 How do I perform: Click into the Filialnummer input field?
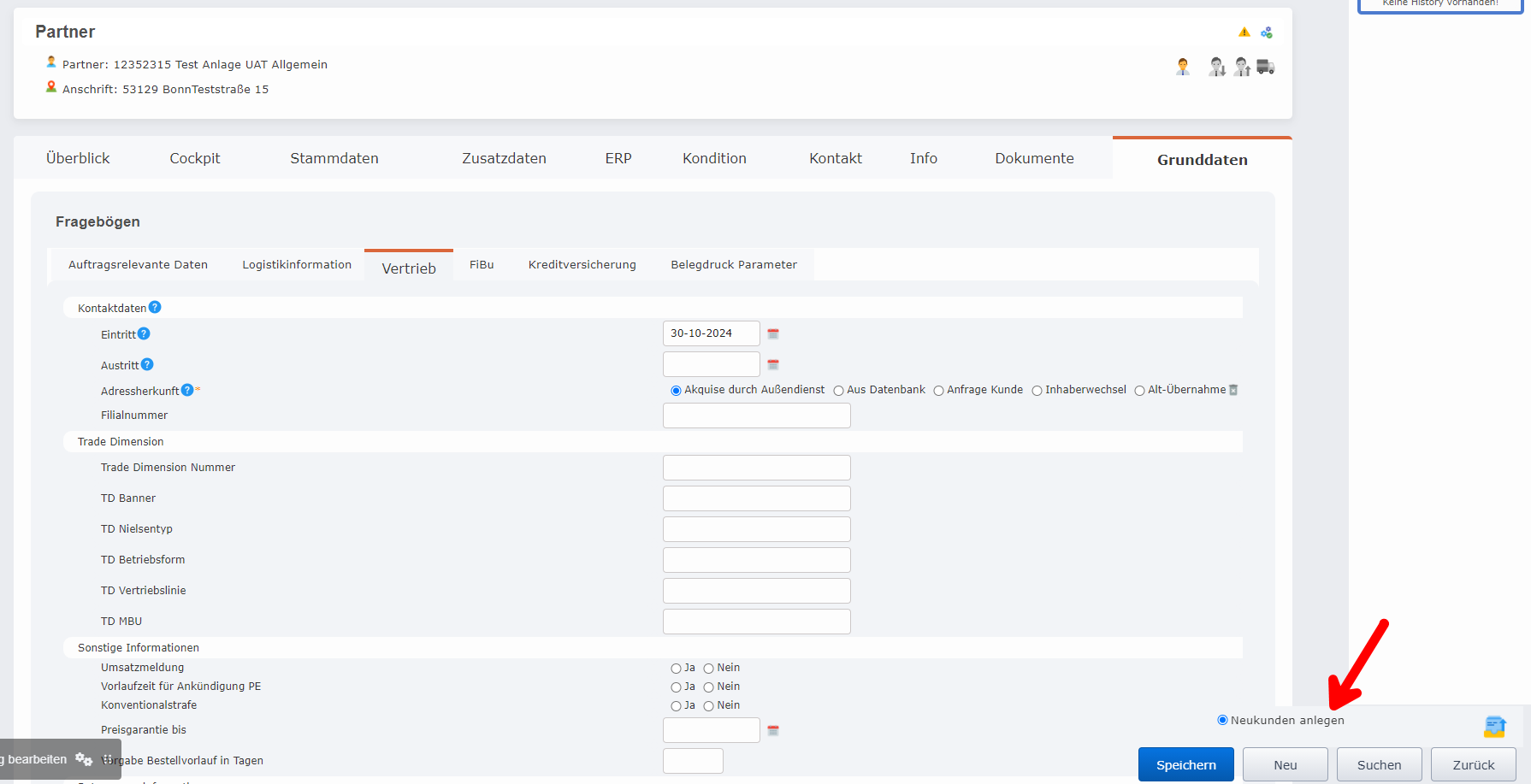coord(756,416)
